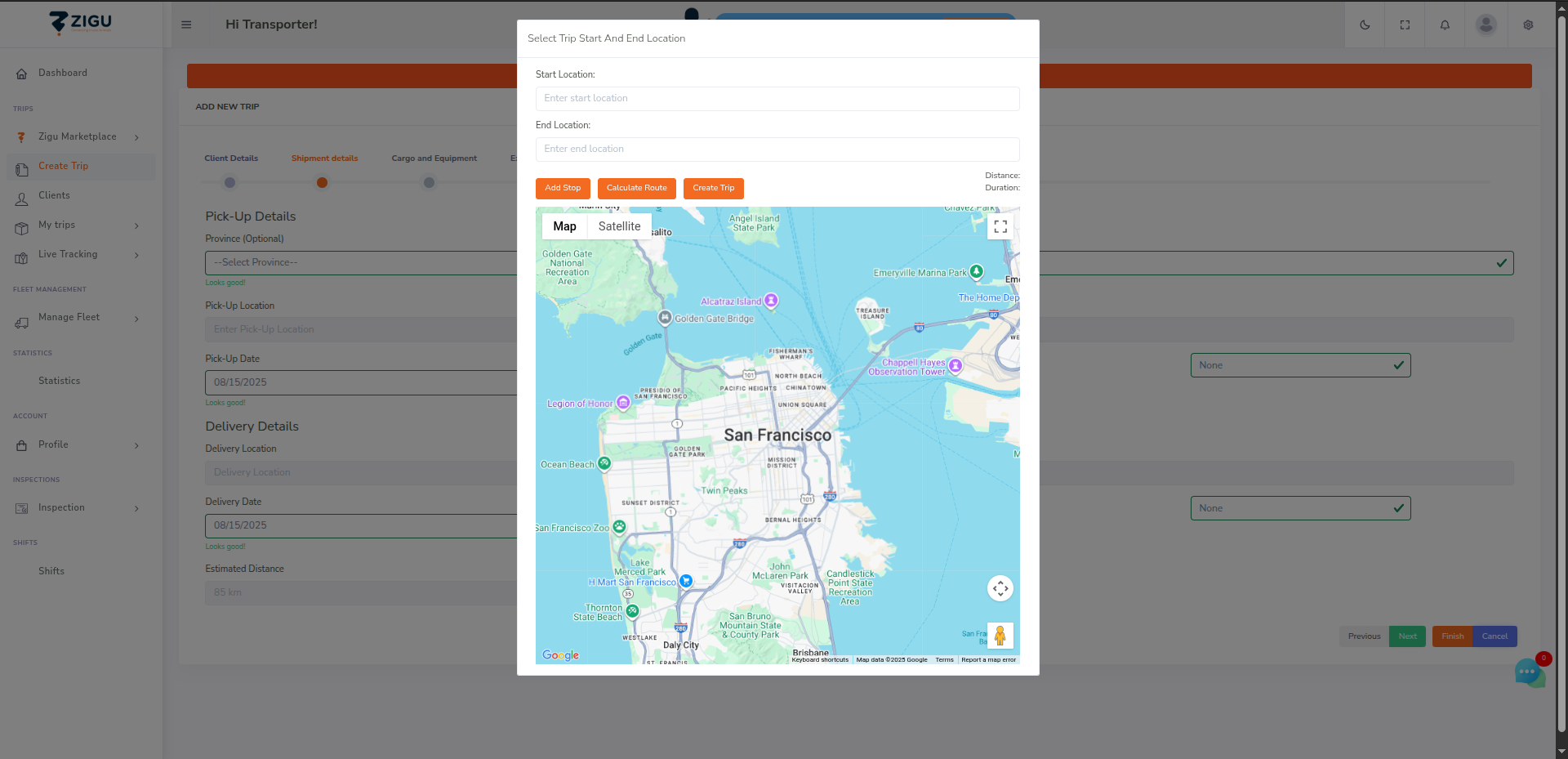
Task: Click the Finish button
Action: 1452,636
